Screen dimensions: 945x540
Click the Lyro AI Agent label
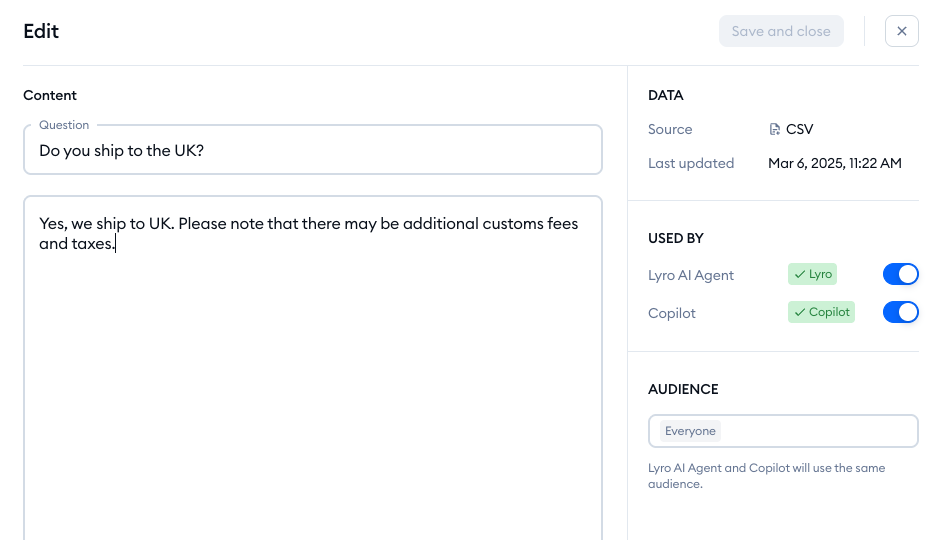691,275
